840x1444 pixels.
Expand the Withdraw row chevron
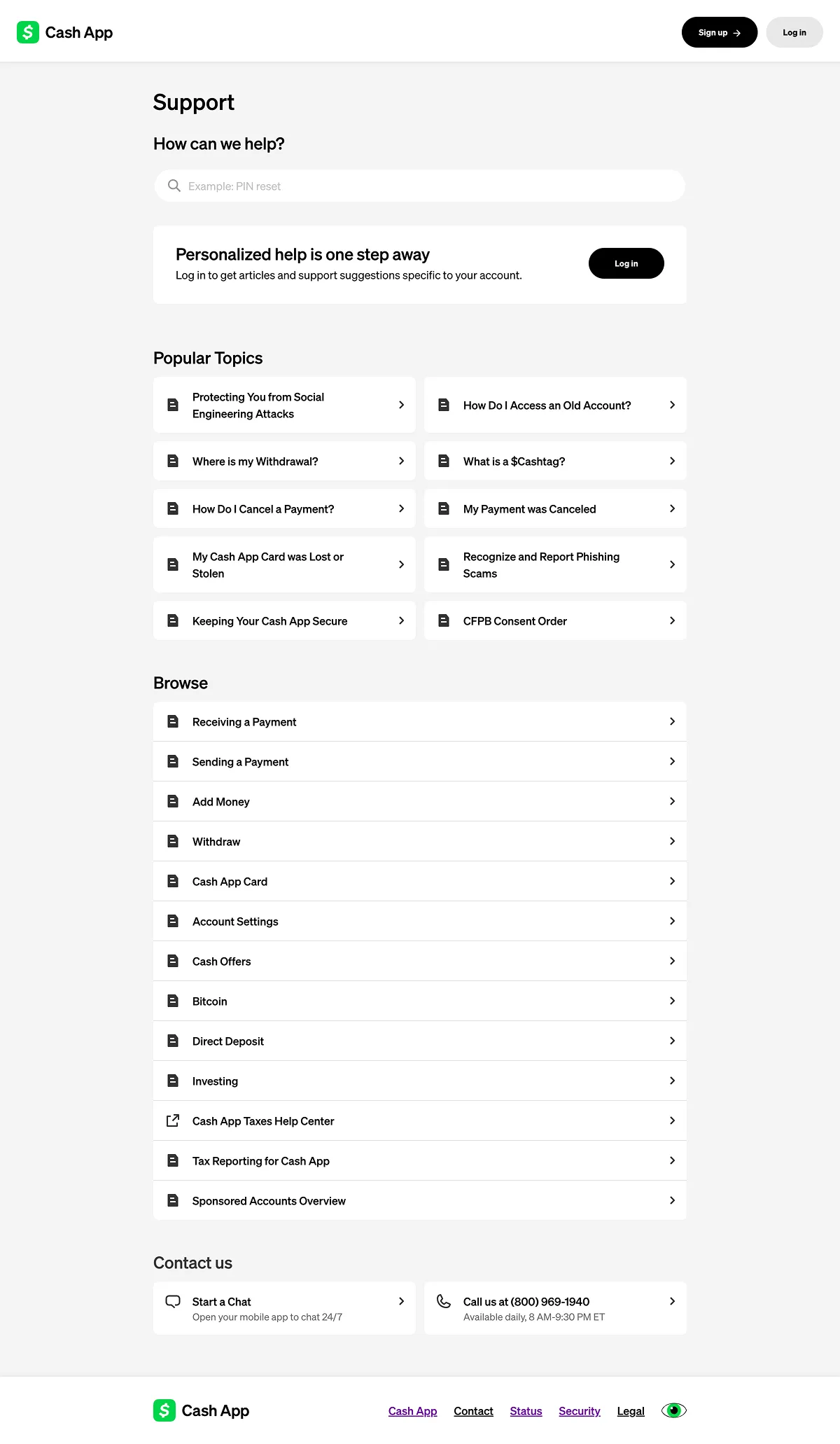tap(672, 841)
